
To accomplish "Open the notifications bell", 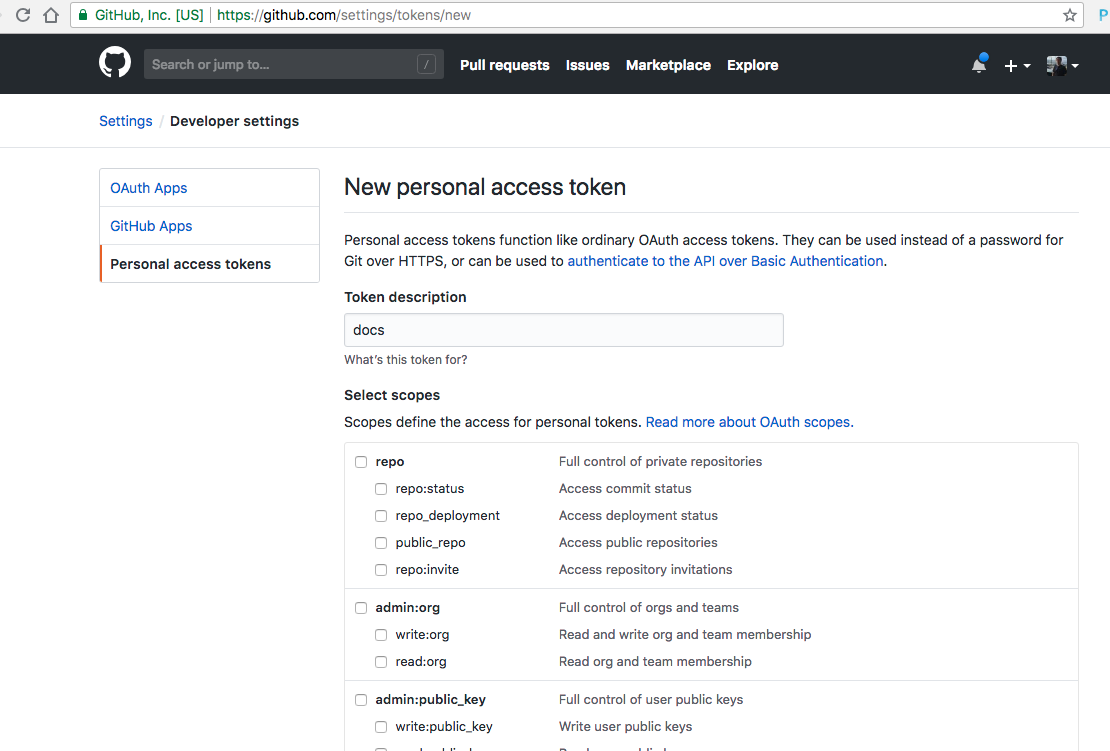I will click(979, 65).
